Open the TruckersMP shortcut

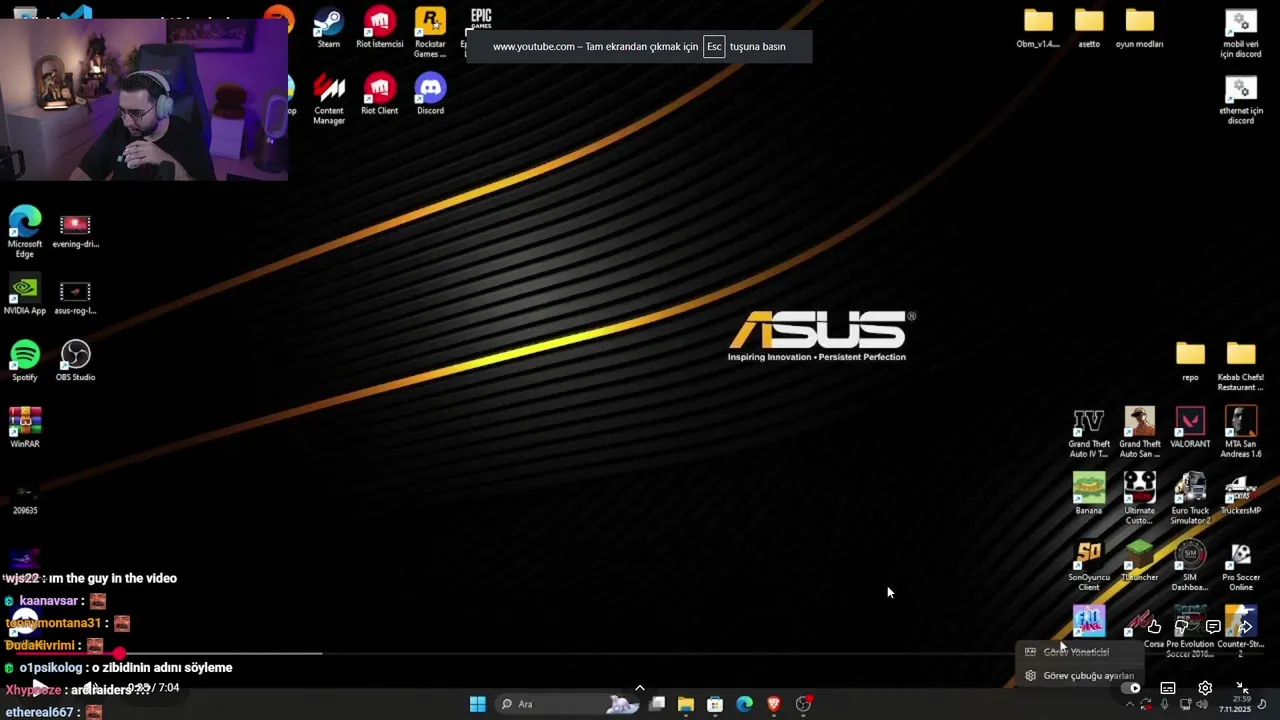coord(1241,494)
